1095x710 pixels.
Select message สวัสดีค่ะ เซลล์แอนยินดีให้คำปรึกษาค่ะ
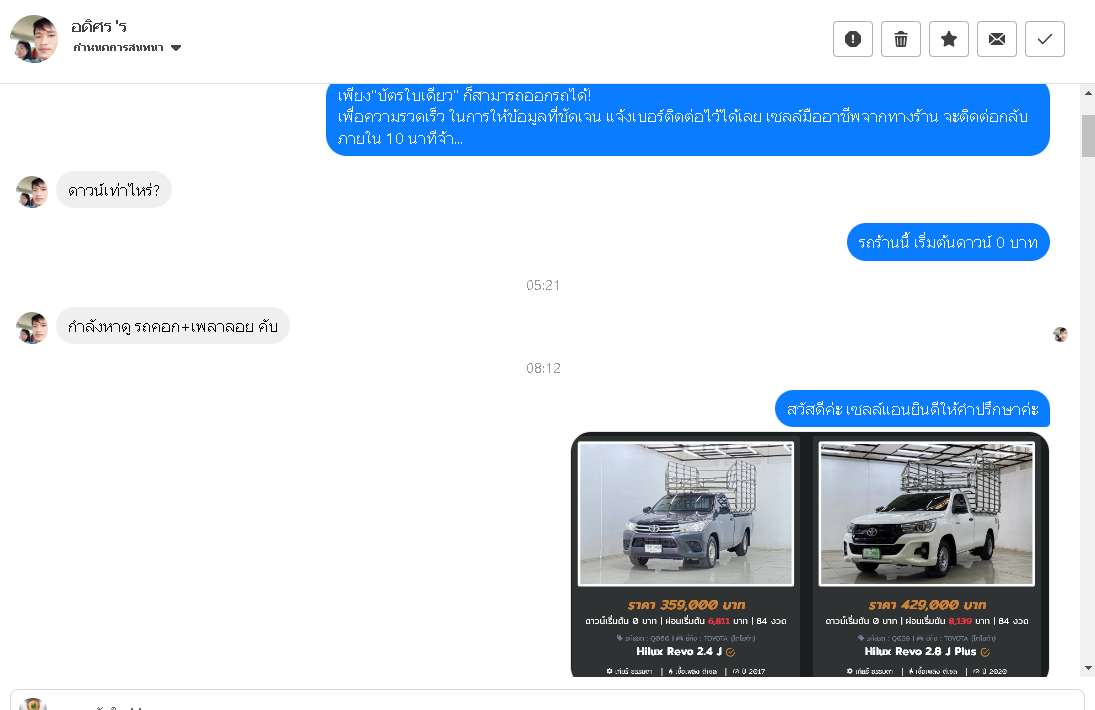912,409
